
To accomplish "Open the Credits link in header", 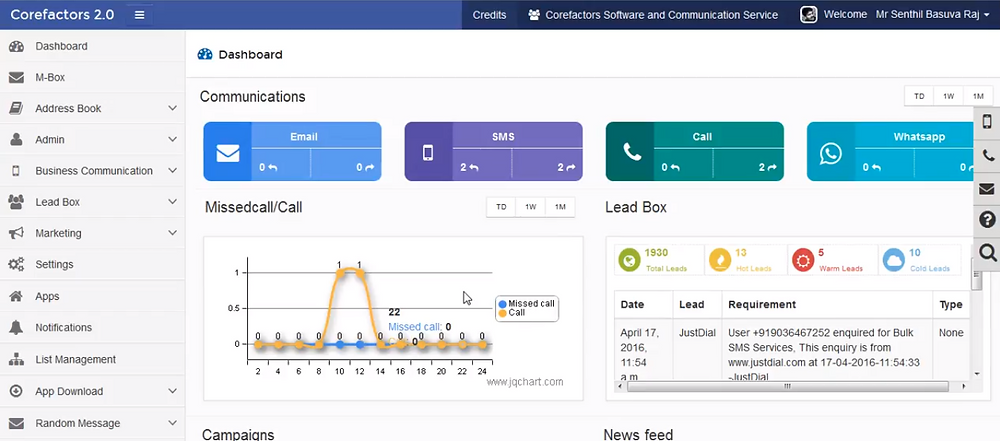I will coord(489,15).
